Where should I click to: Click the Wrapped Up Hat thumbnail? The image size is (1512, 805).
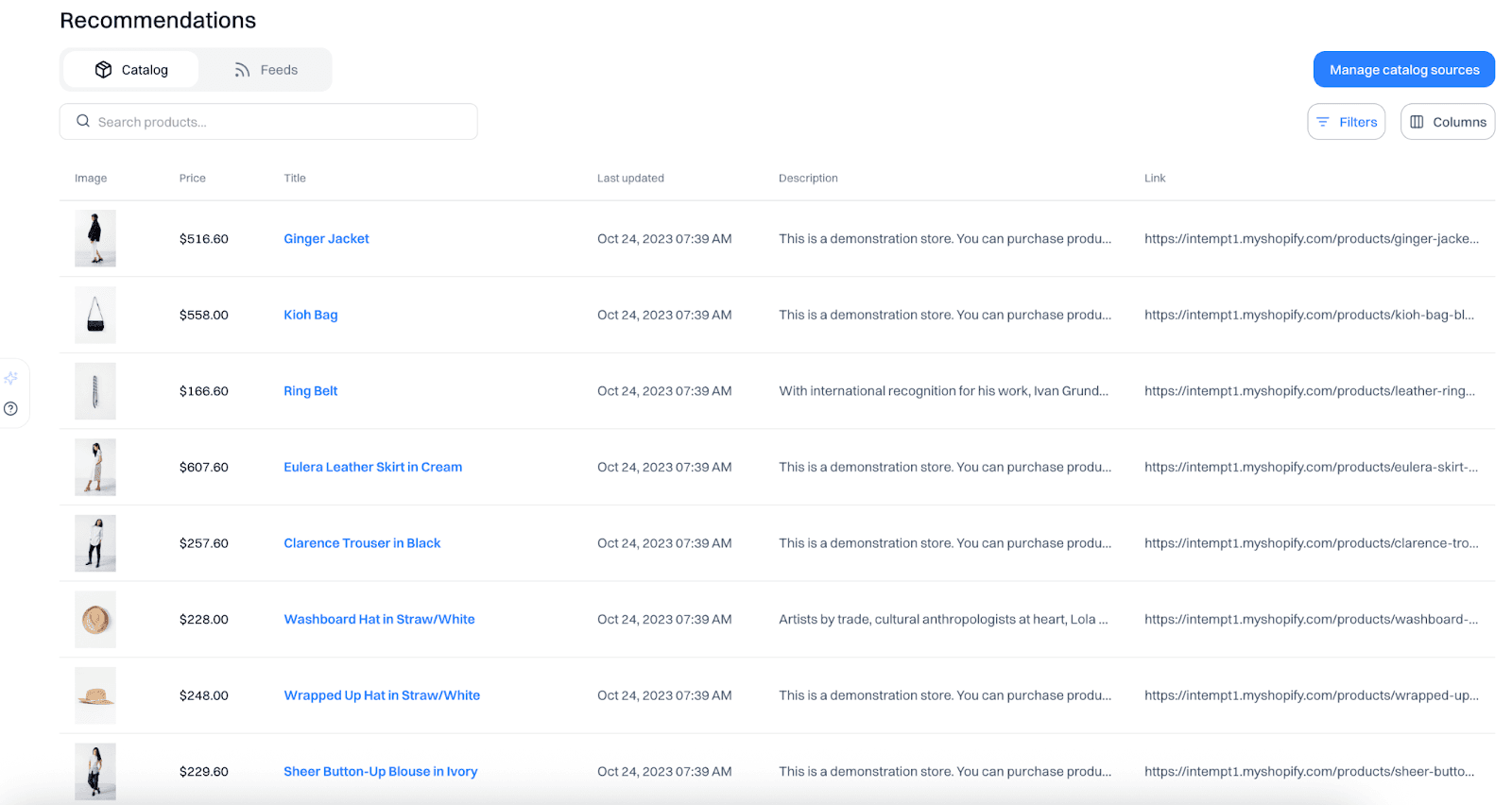point(95,695)
